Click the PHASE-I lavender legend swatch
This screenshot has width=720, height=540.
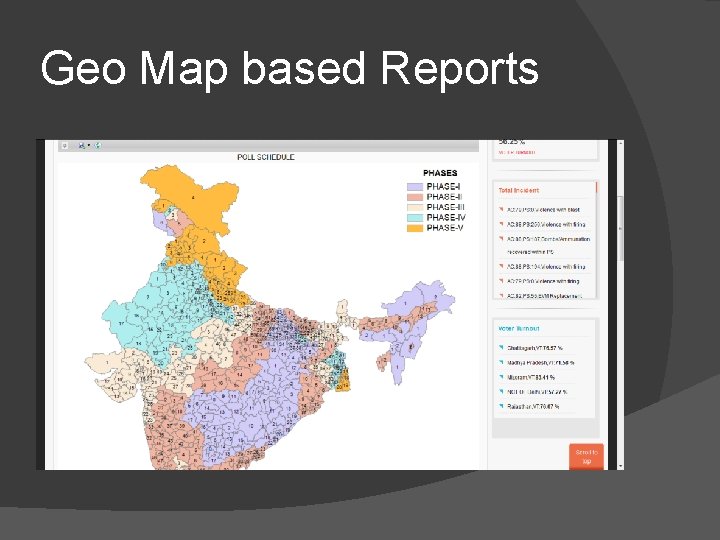415,187
